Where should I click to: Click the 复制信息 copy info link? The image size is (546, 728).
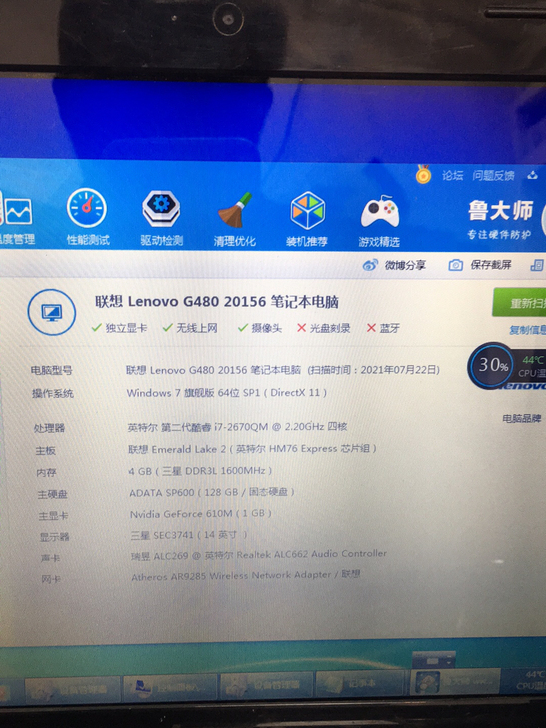click(527, 330)
